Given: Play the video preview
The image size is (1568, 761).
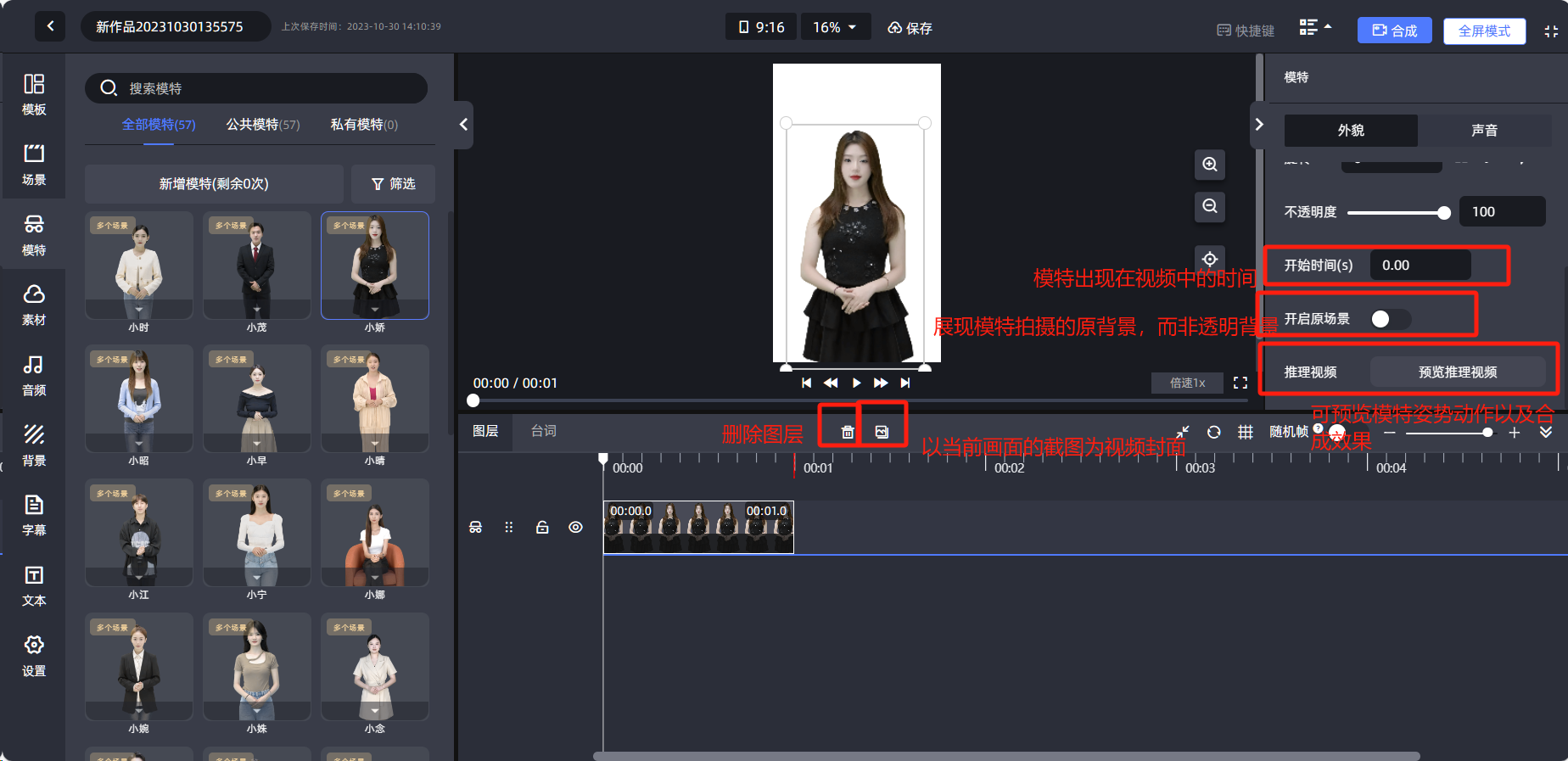Looking at the screenshot, I should tap(856, 383).
